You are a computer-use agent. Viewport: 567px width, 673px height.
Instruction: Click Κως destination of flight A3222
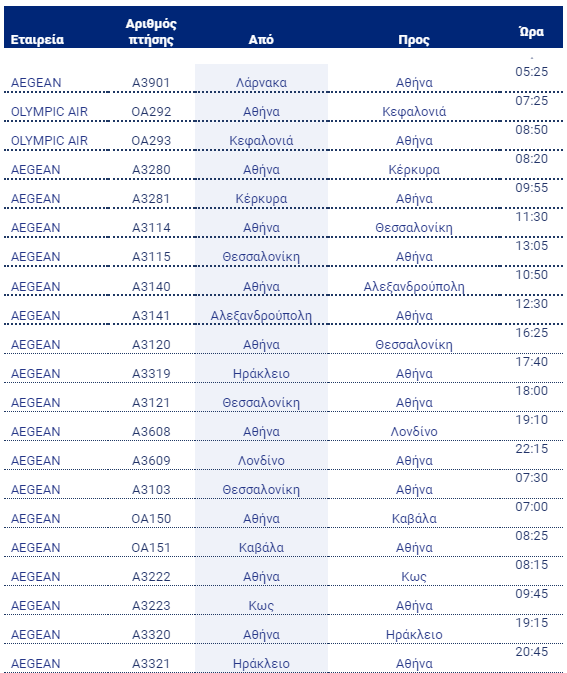tap(414, 576)
